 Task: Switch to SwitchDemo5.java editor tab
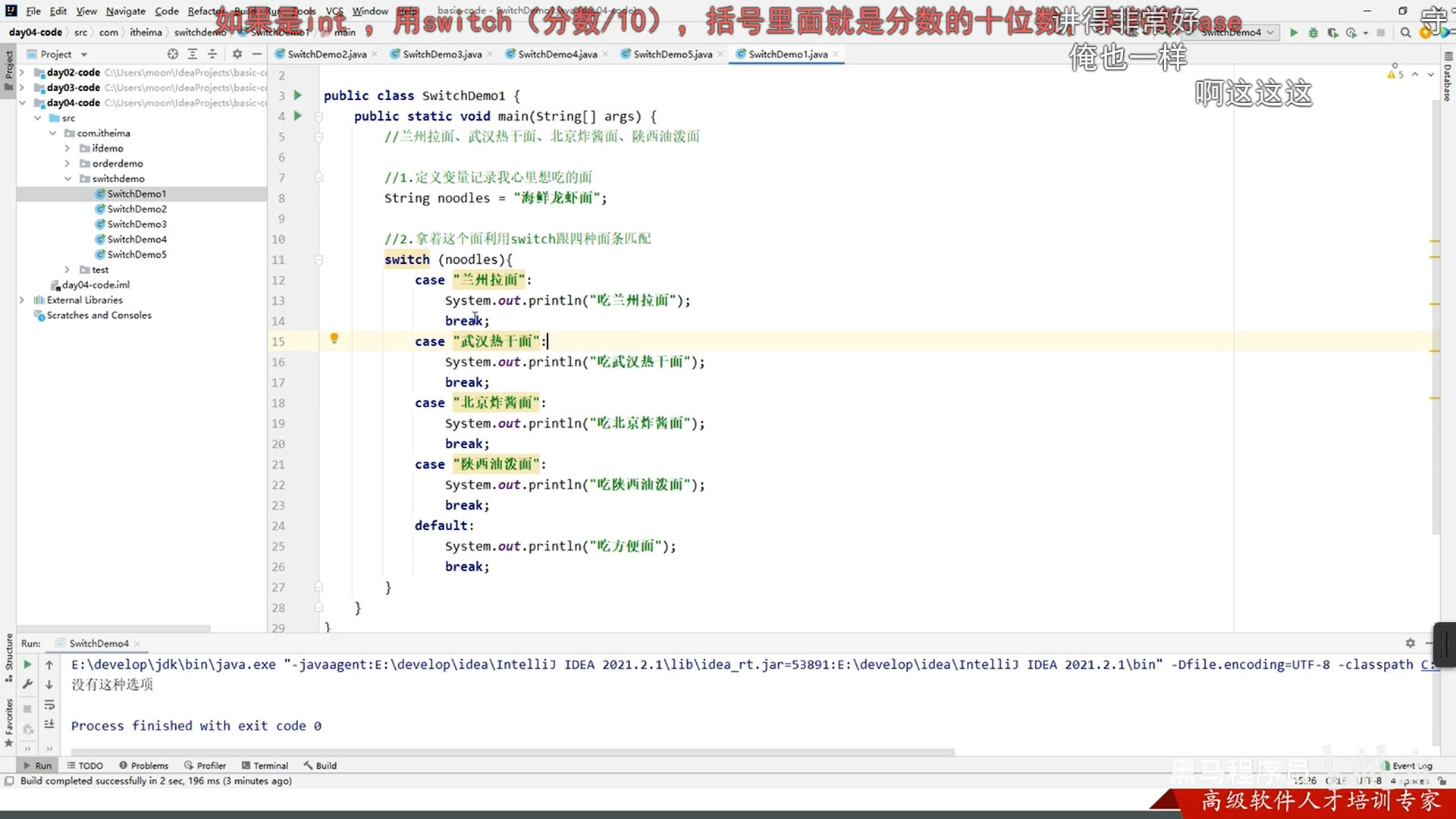(673, 54)
